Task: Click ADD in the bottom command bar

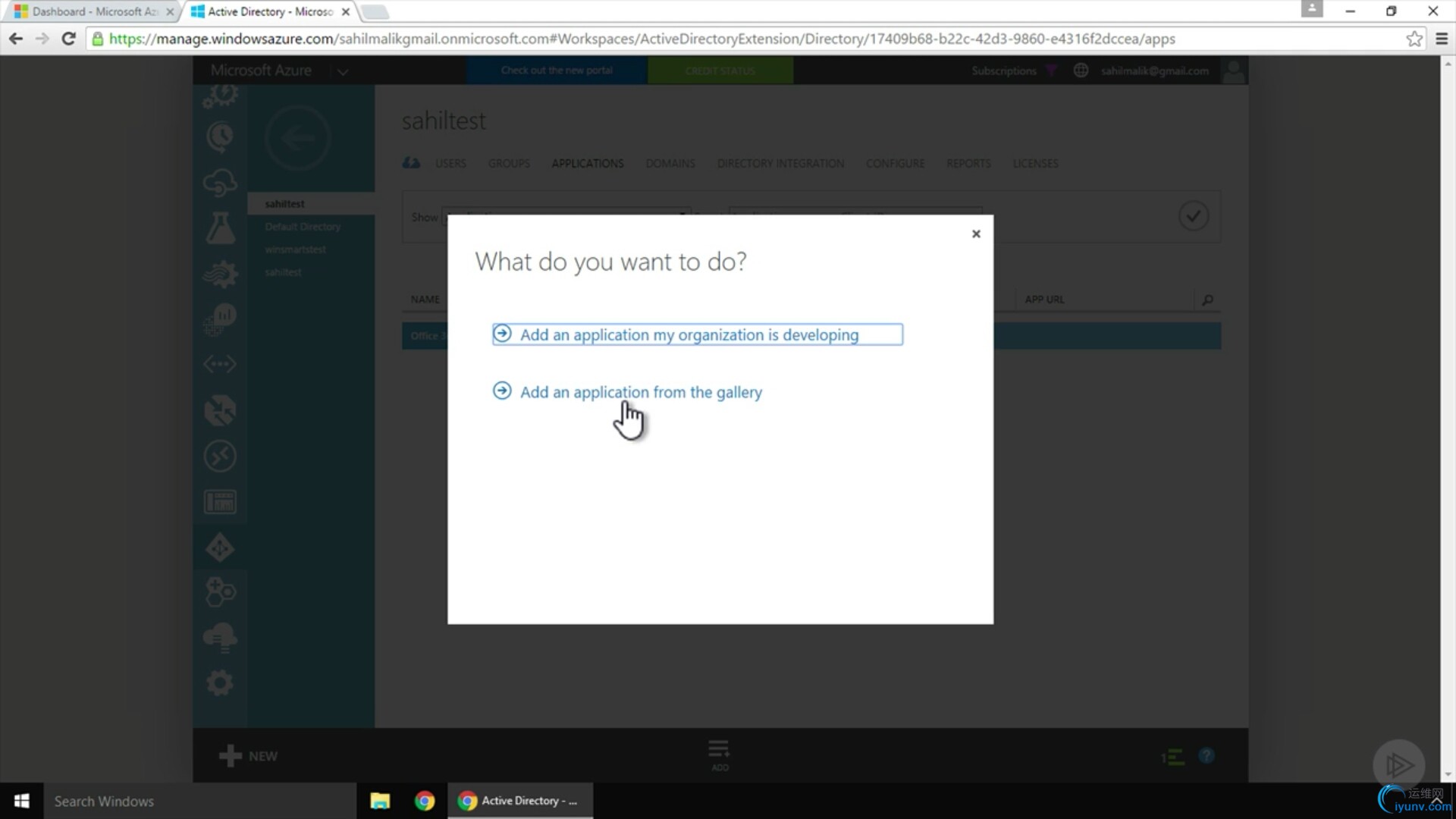Action: [x=719, y=755]
